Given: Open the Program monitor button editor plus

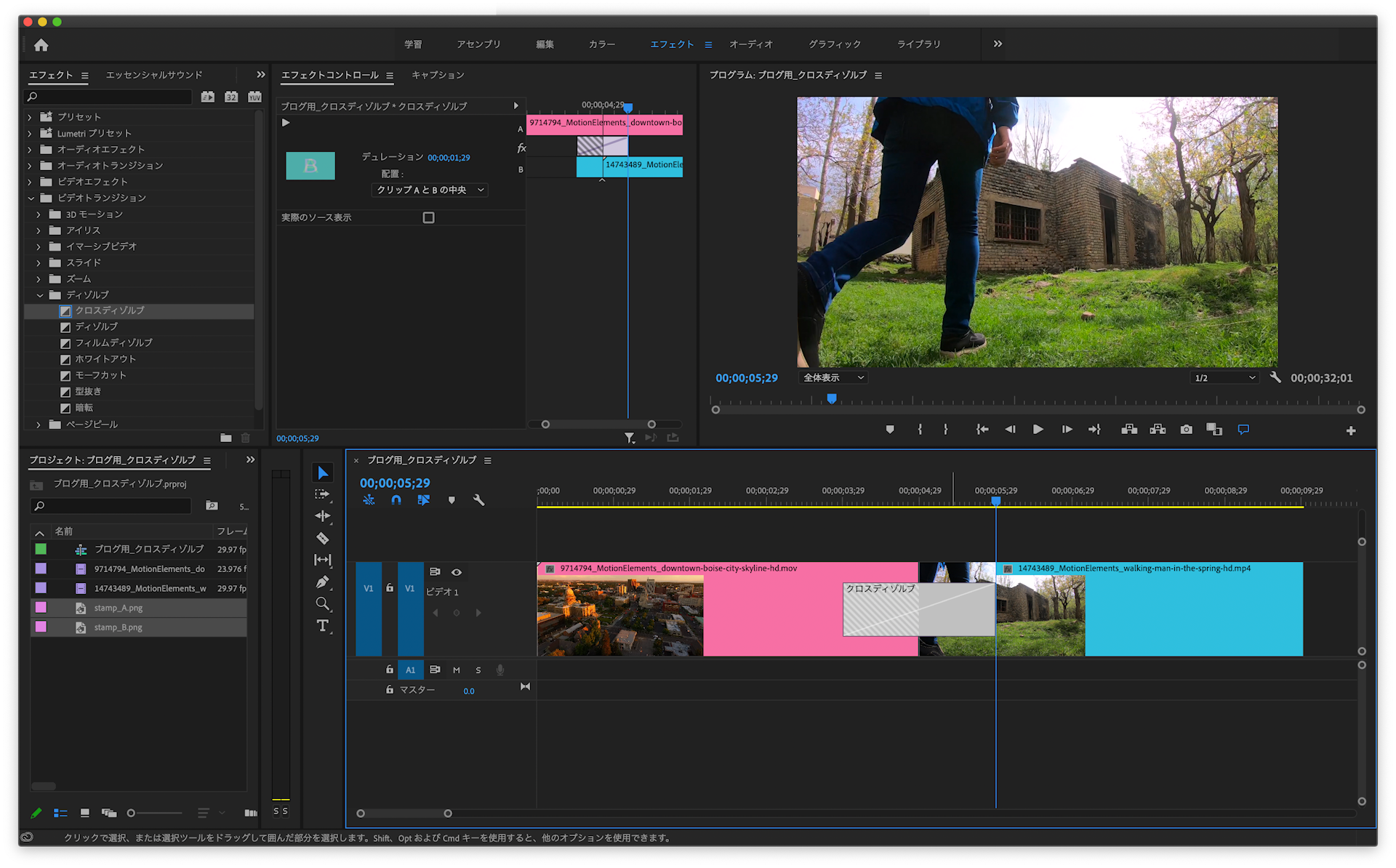Looking at the screenshot, I should click(x=1351, y=430).
